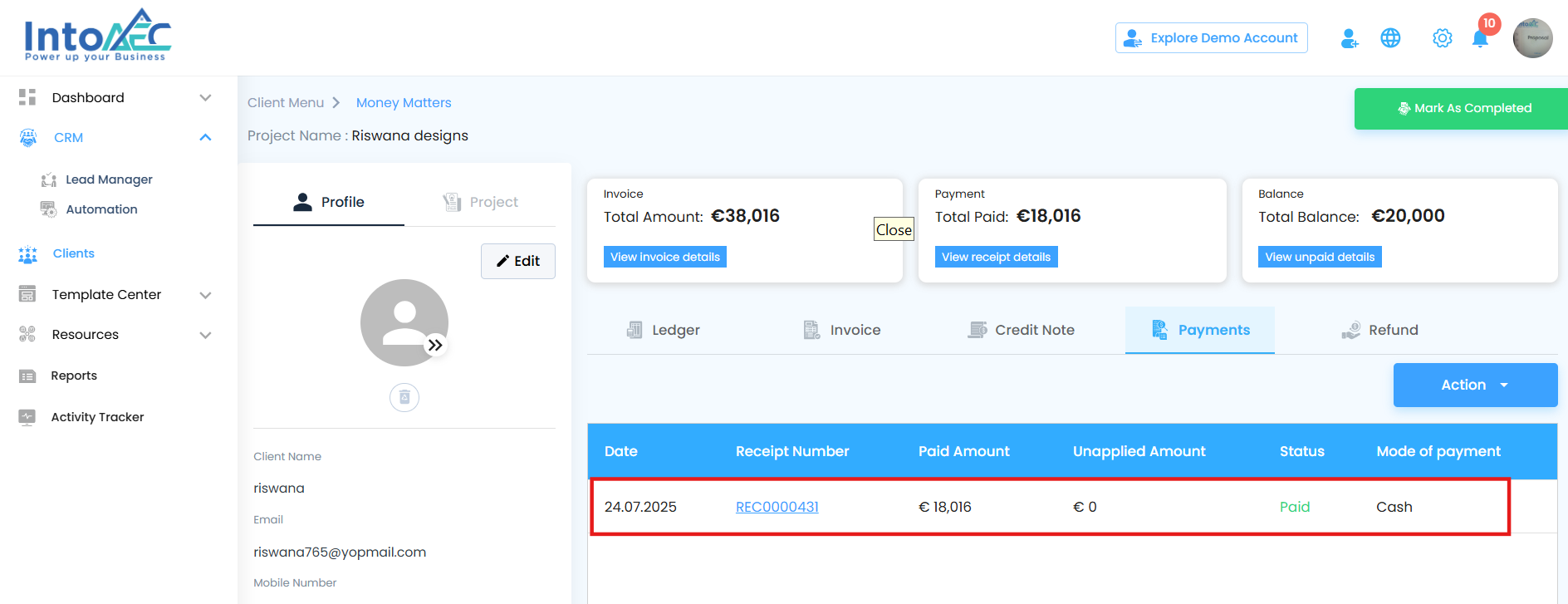The width and height of the screenshot is (1568, 604).
Task: Open the Action dropdown button
Action: coord(1474,385)
